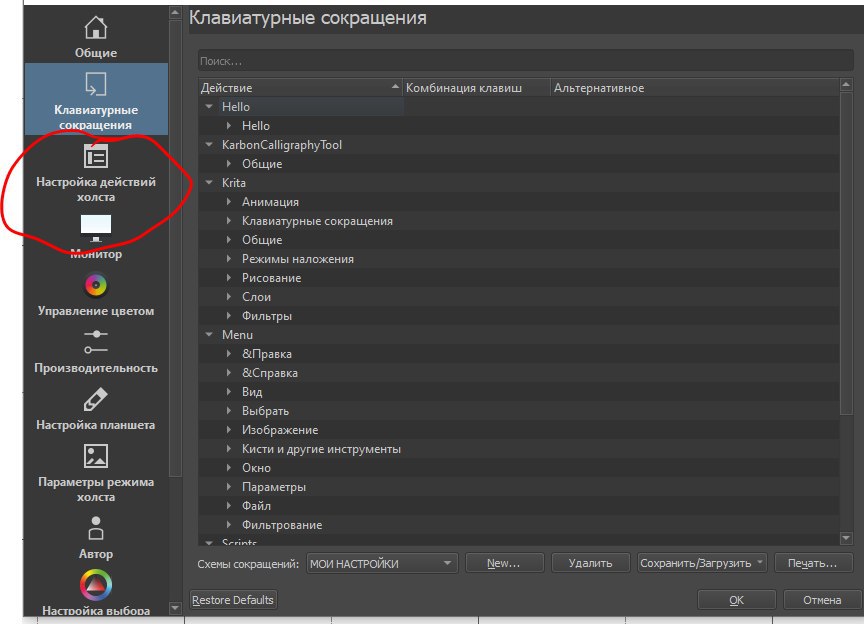
Task: Expand the &Правка menu category
Action: (x=229, y=354)
